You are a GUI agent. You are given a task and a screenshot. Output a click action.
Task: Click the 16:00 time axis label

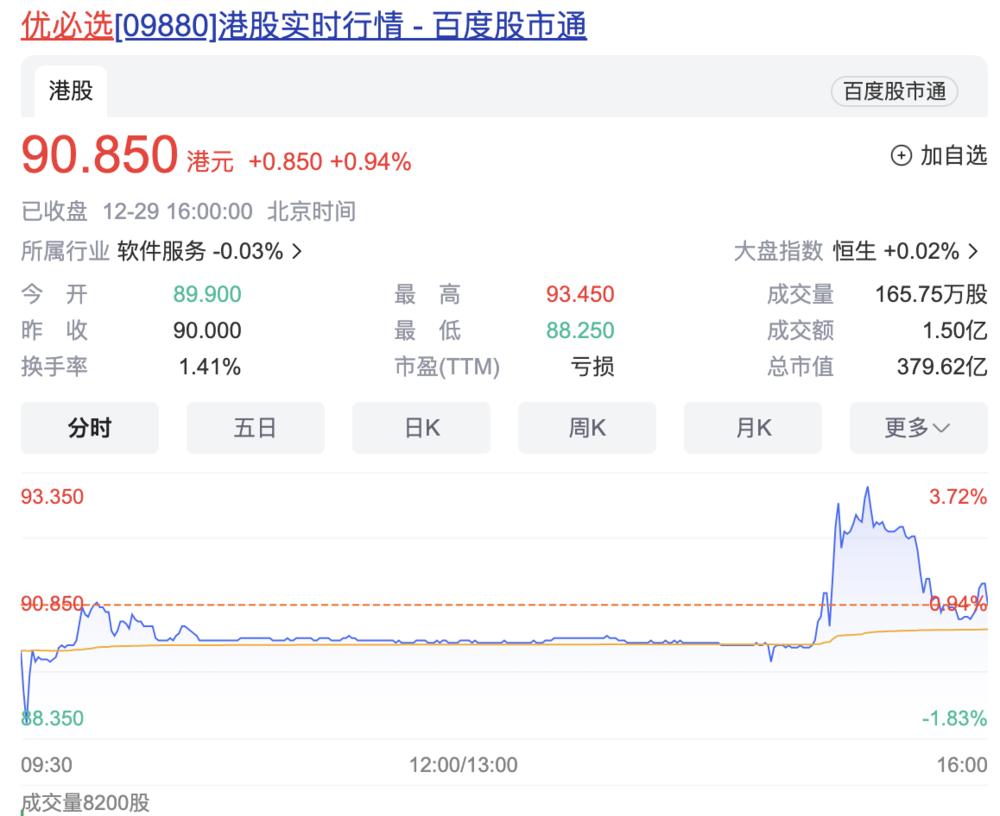point(962,764)
